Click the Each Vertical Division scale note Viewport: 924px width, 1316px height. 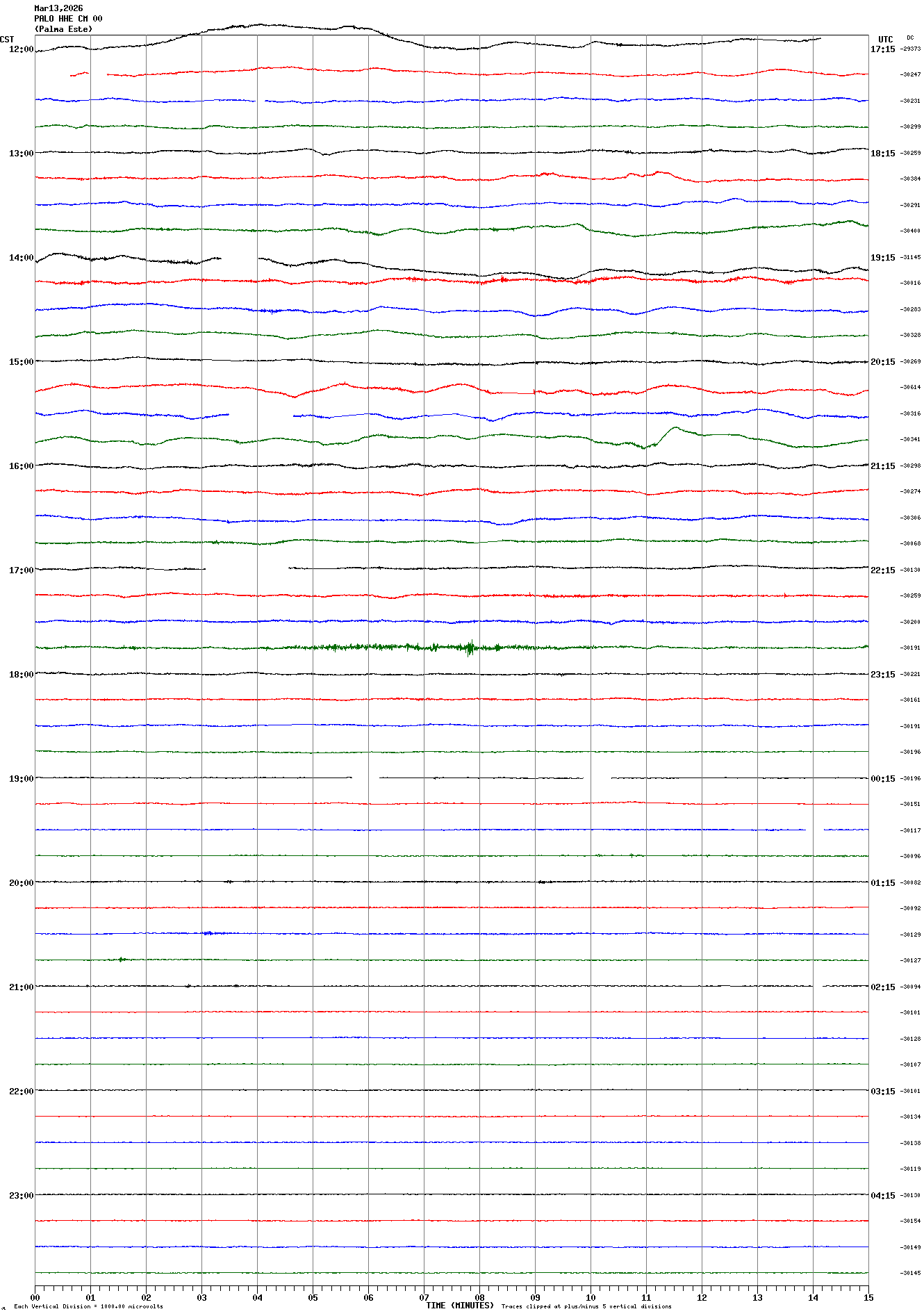click(x=88, y=1306)
